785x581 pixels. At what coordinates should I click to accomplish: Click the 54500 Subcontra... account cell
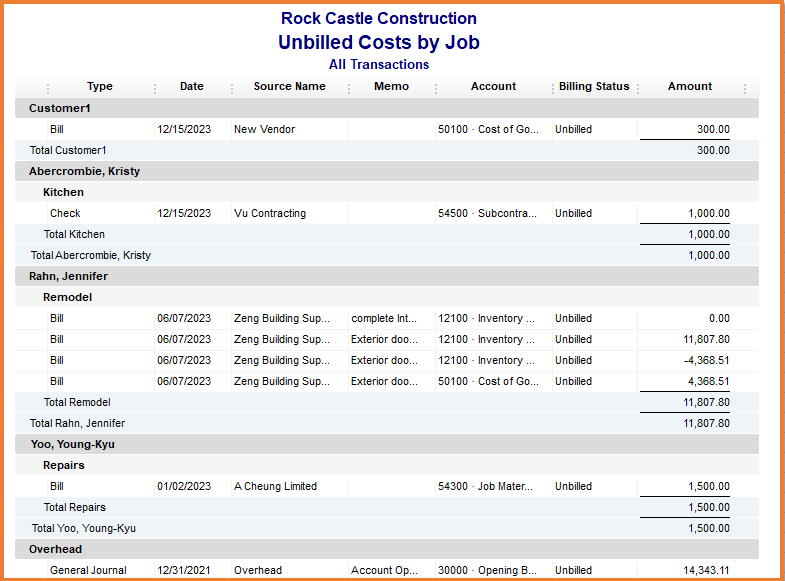pos(487,213)
